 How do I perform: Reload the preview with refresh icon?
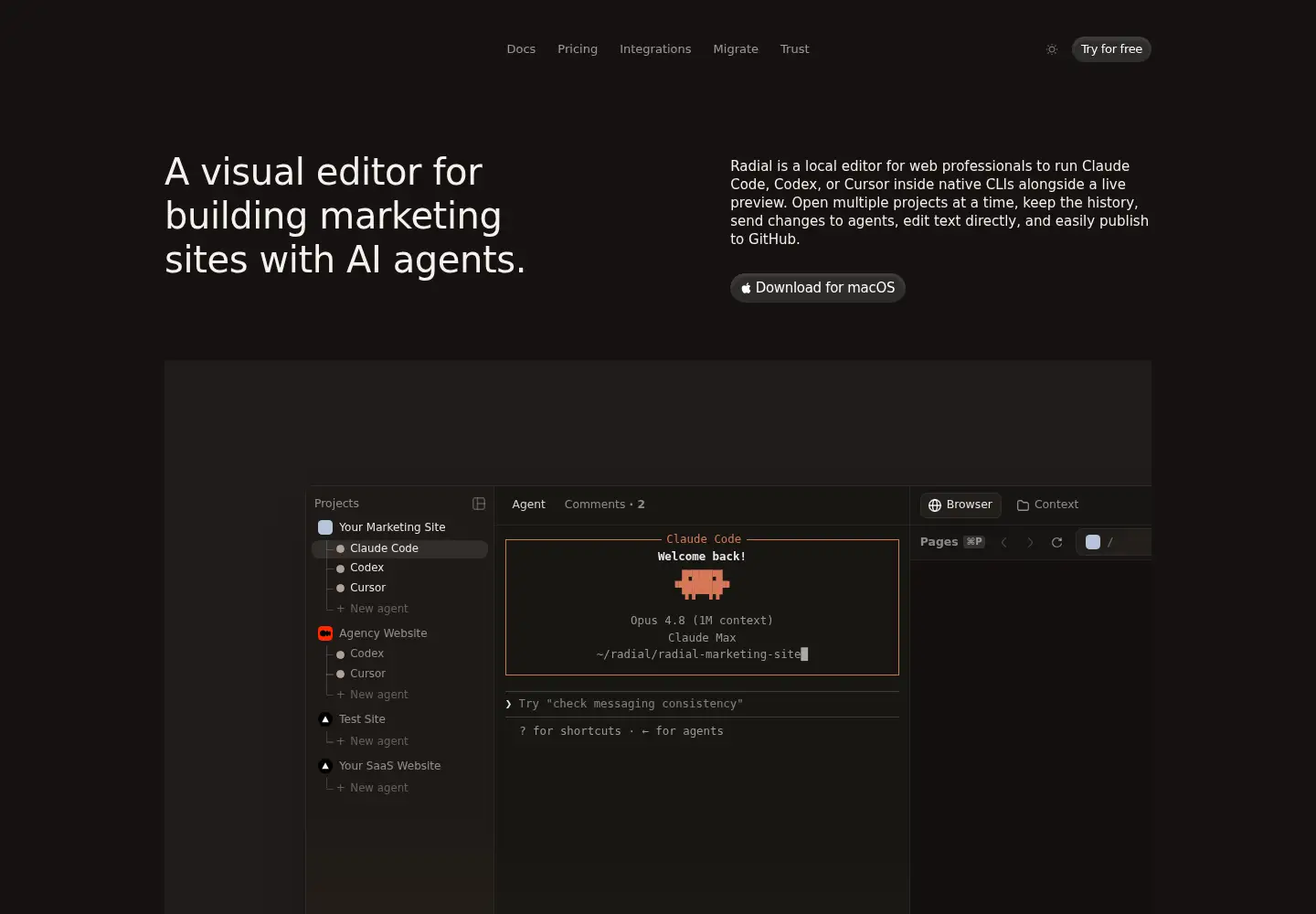(x=1056, y=542)
